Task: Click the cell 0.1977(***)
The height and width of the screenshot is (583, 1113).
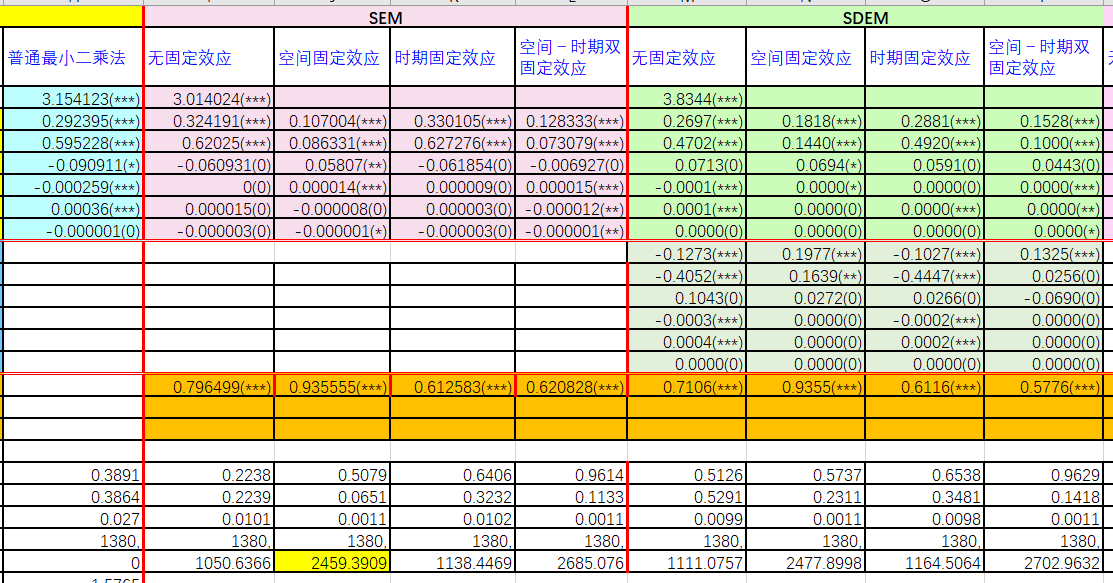Action: 806,254
